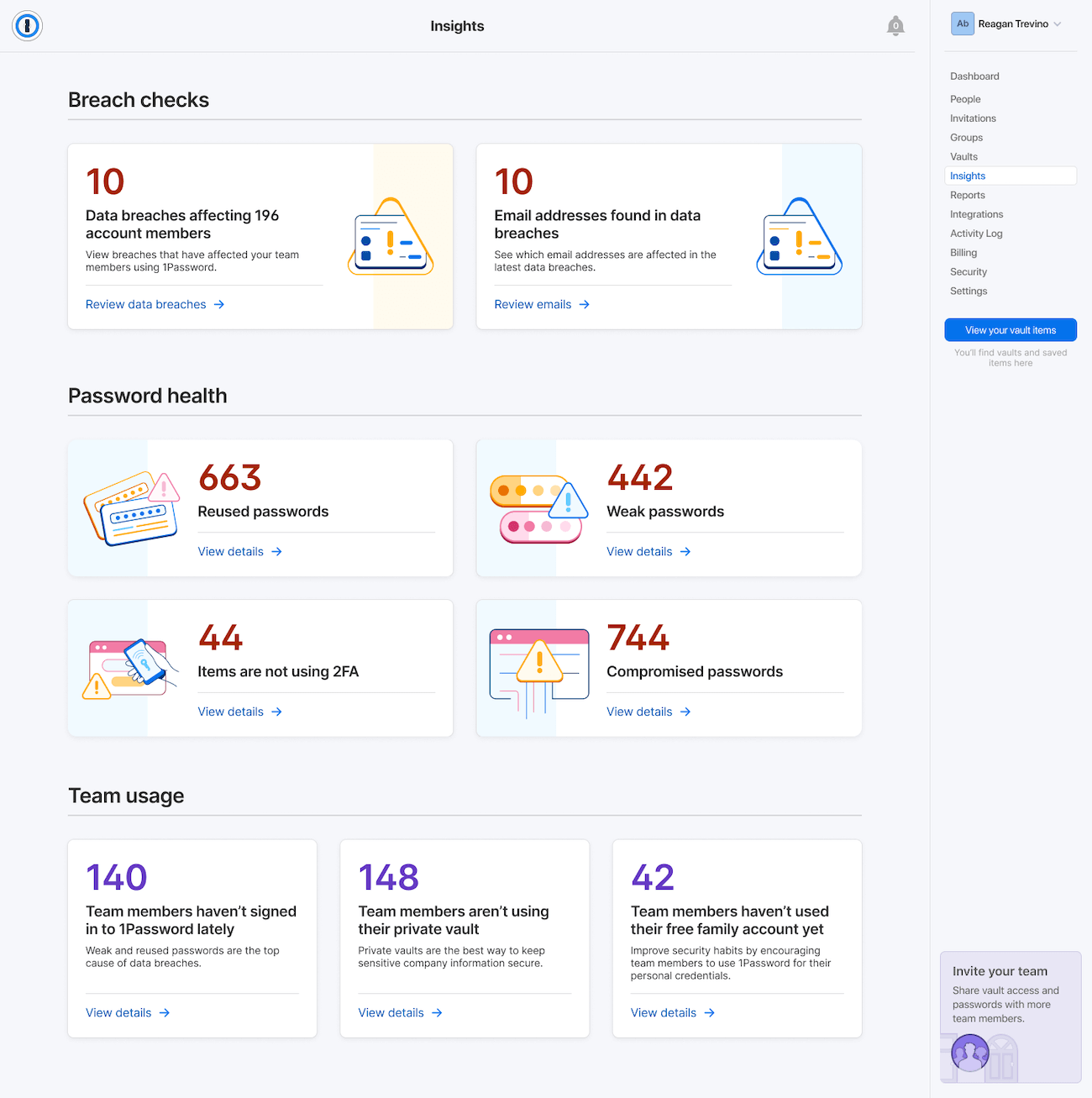
Task: Click the arrow icon next to Review emails
Action: pyautogui.click(x=585, y=304)
